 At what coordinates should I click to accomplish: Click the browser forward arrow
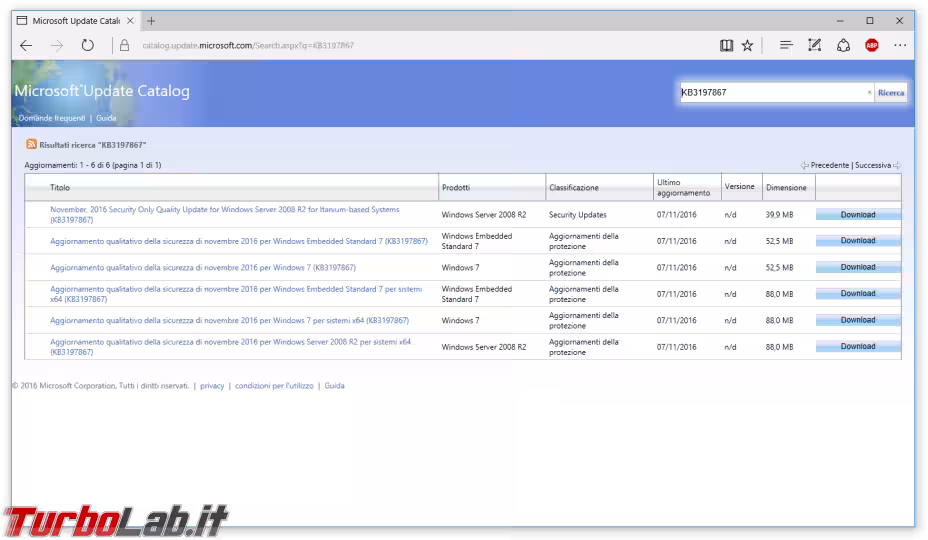pyautogui.click(x=57, y=46)
